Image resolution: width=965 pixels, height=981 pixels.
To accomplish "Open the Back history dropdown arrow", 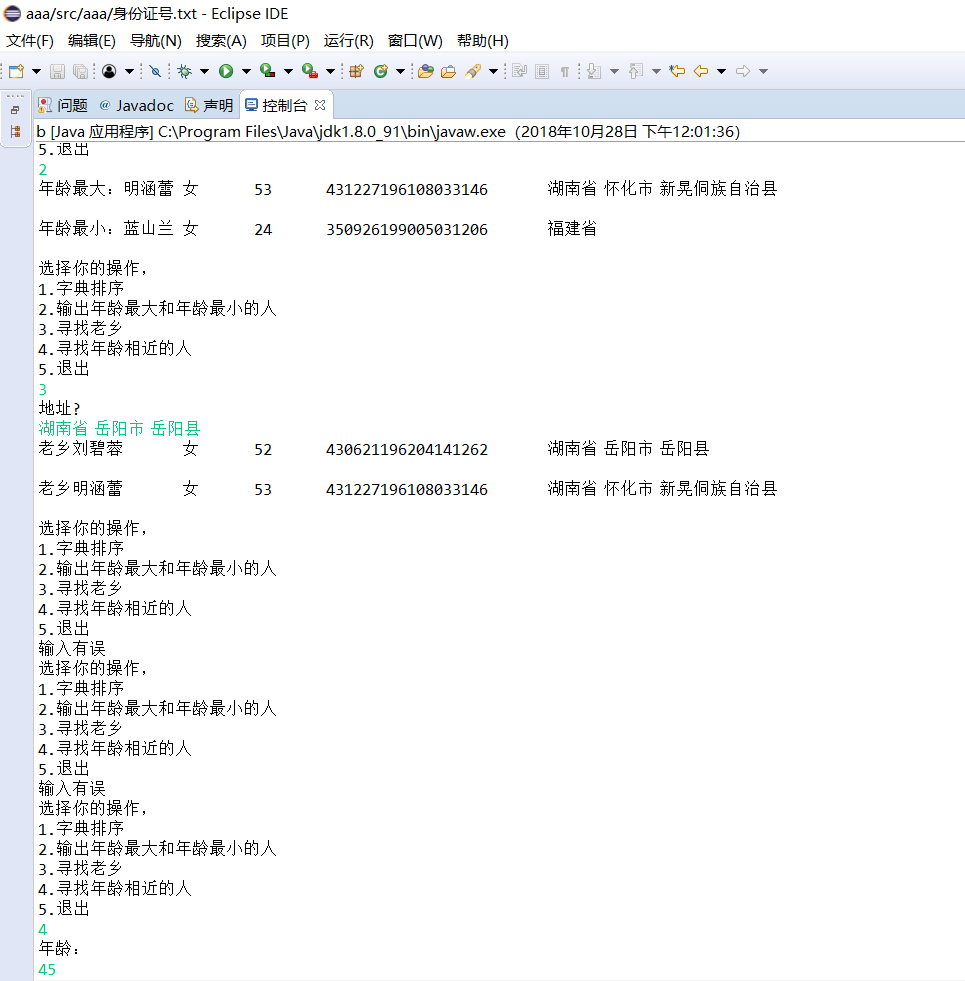I will [x=721, y=71].
